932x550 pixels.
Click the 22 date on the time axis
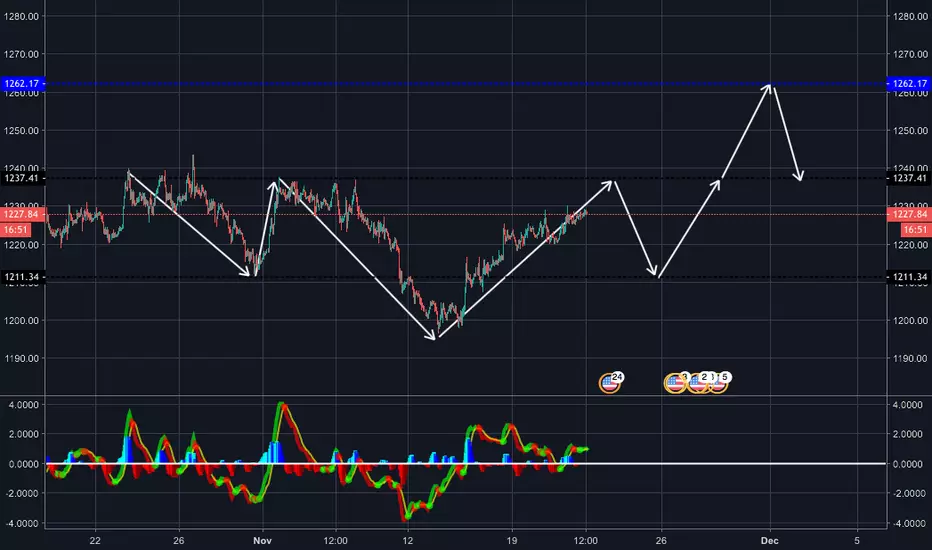[95, 540]
